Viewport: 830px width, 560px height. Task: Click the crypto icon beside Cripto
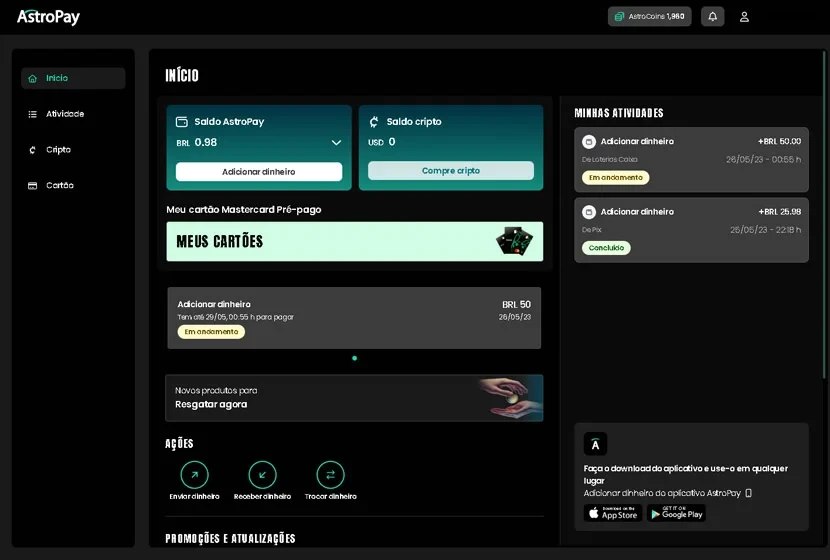click(x=32, y=150)
